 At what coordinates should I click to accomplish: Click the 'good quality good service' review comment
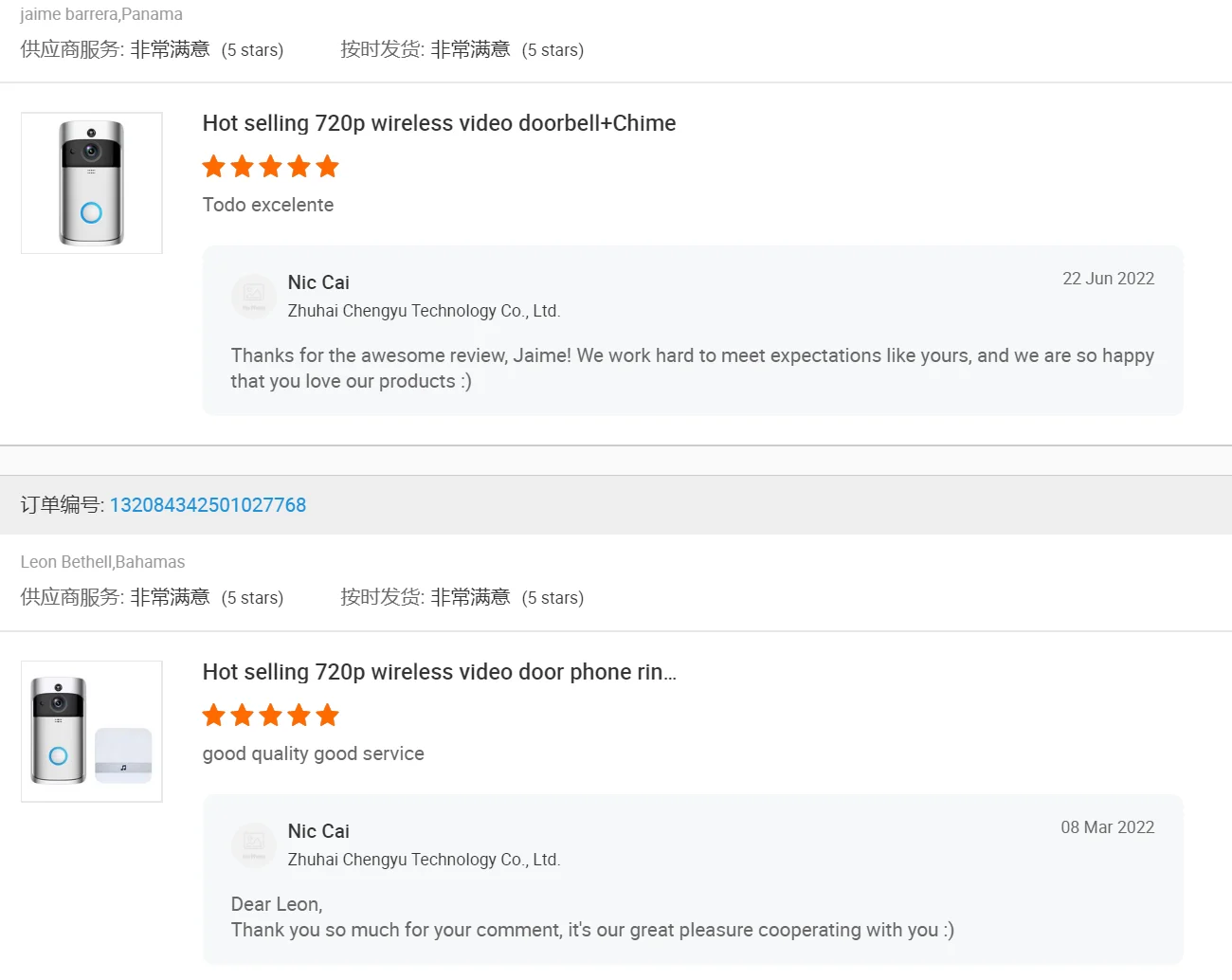point(313,753)
